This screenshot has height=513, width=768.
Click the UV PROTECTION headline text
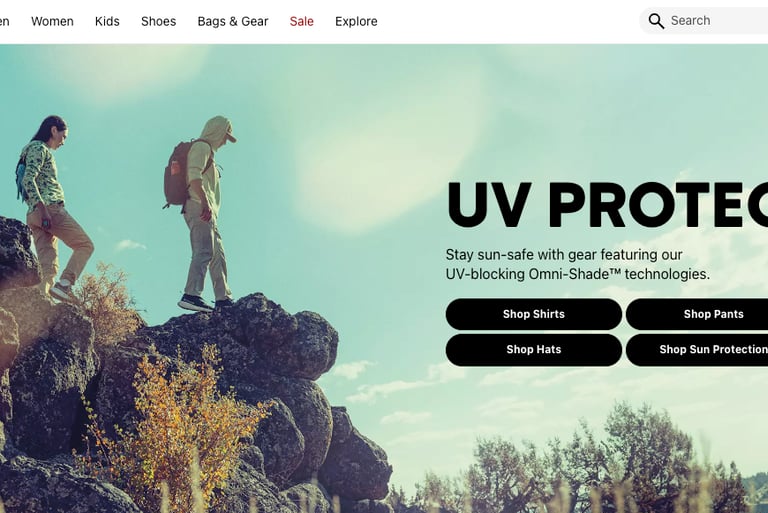tap(607, 205)
